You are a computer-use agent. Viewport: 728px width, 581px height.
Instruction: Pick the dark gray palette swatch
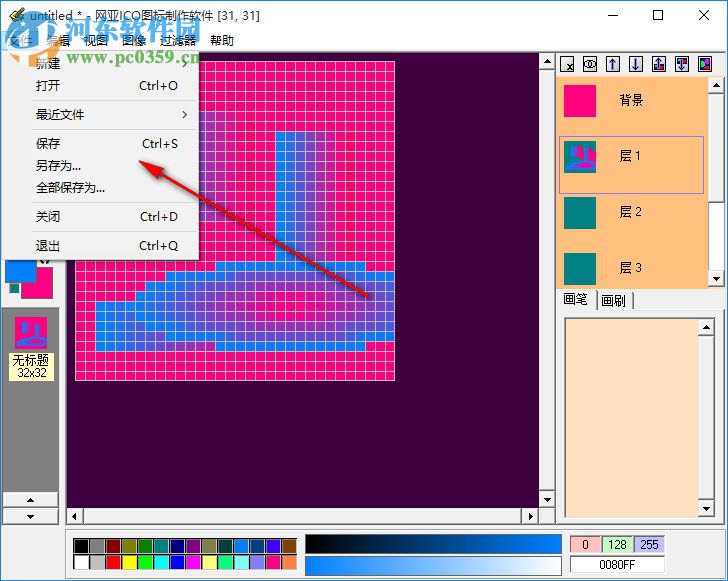point(97,546)
